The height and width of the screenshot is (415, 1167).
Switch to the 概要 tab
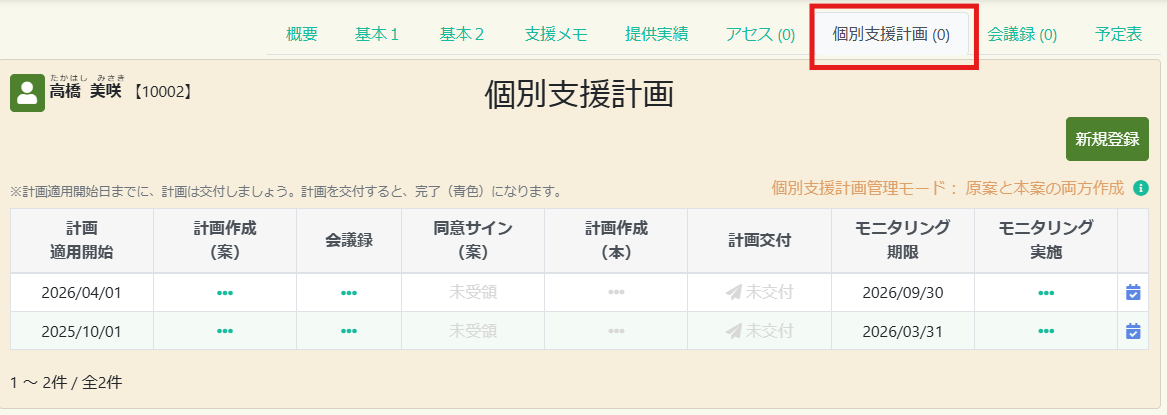[301, 34]
